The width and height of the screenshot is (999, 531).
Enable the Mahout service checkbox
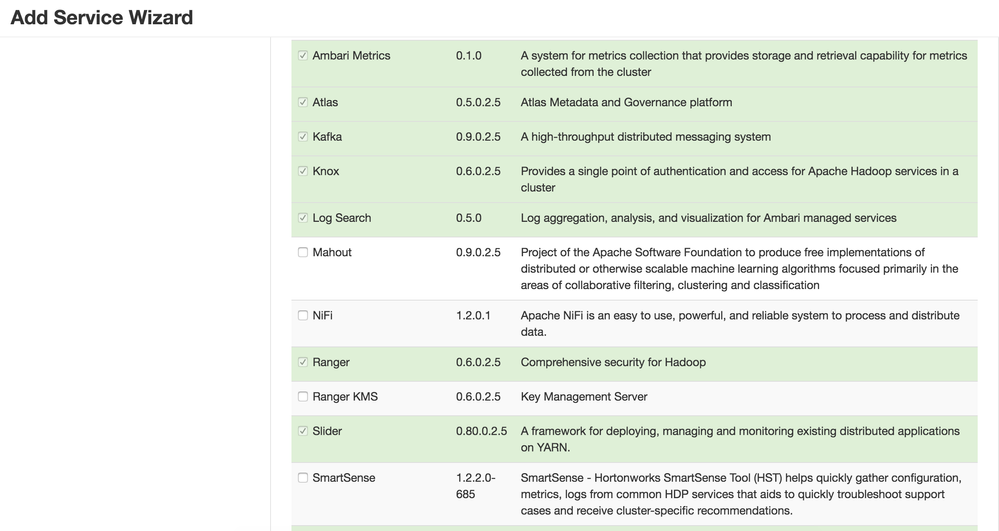[x=303, y=252]
